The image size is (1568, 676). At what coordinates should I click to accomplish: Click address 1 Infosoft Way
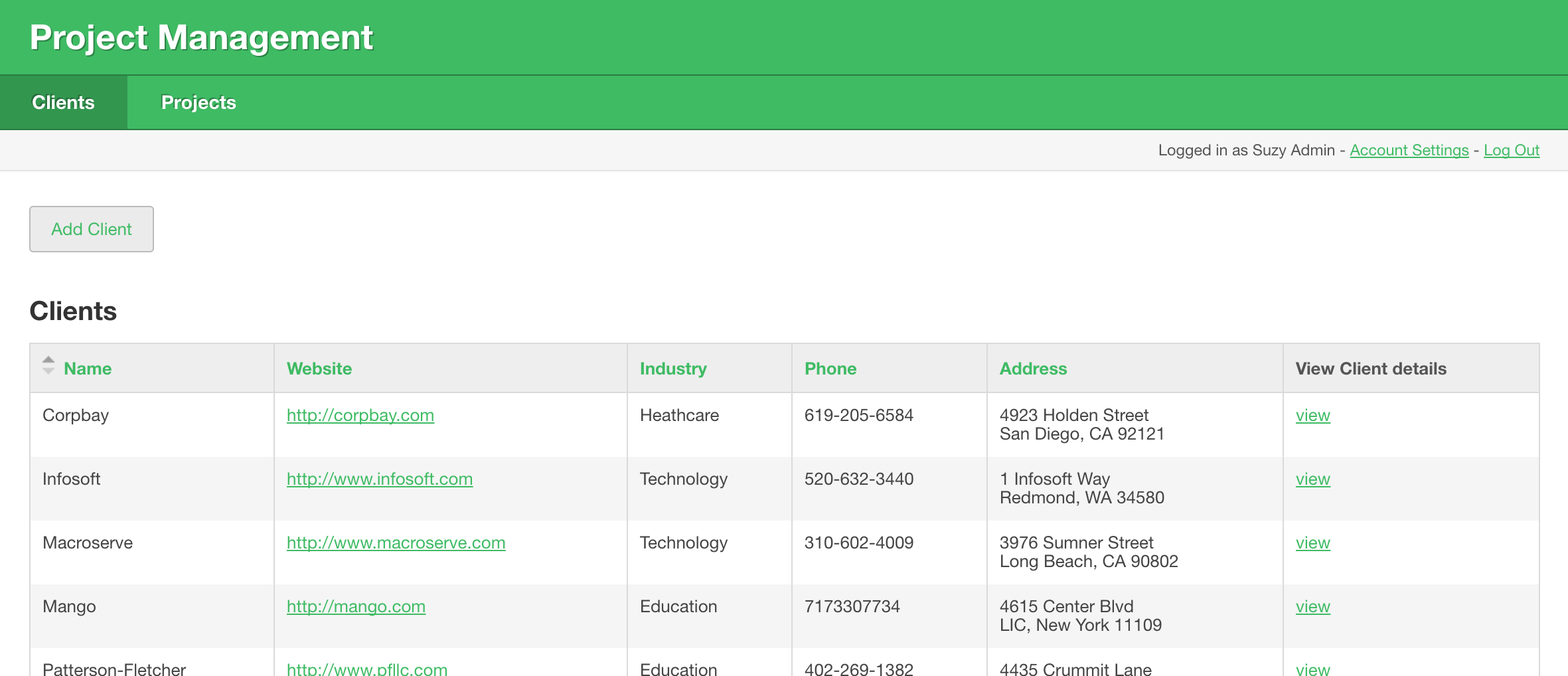[x=1055, y=479]
